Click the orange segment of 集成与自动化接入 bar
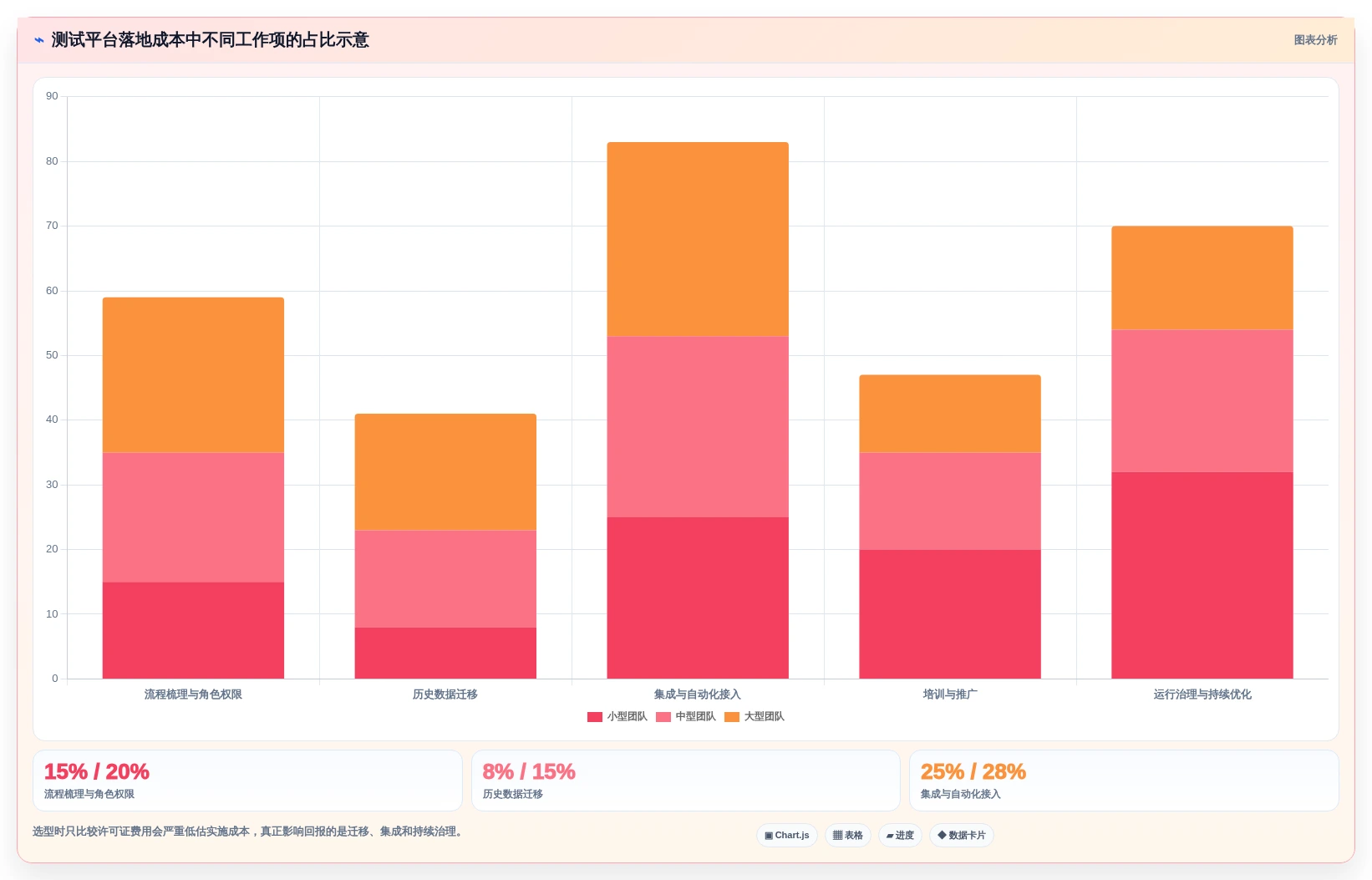 tap(698, 240)
